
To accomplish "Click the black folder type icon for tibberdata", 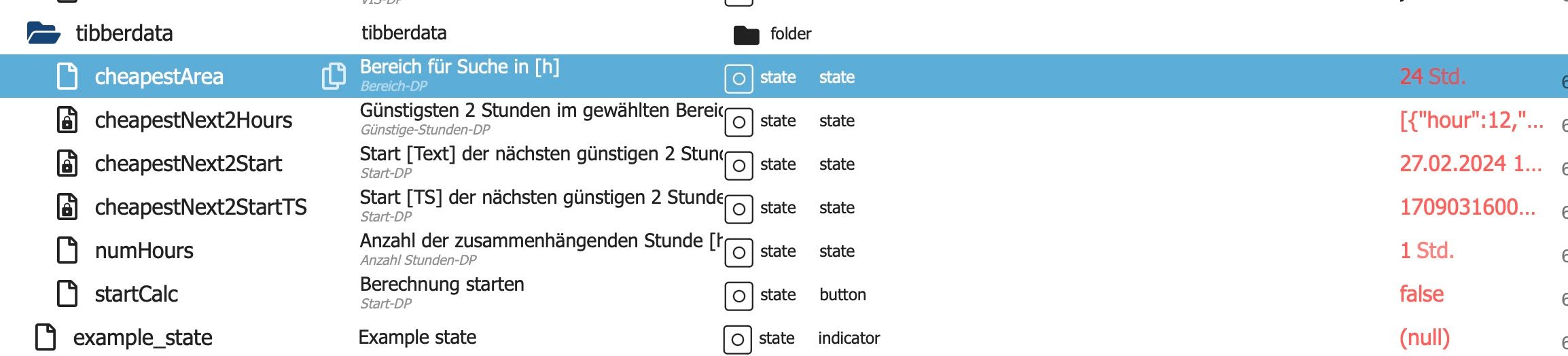I will 746,34.
